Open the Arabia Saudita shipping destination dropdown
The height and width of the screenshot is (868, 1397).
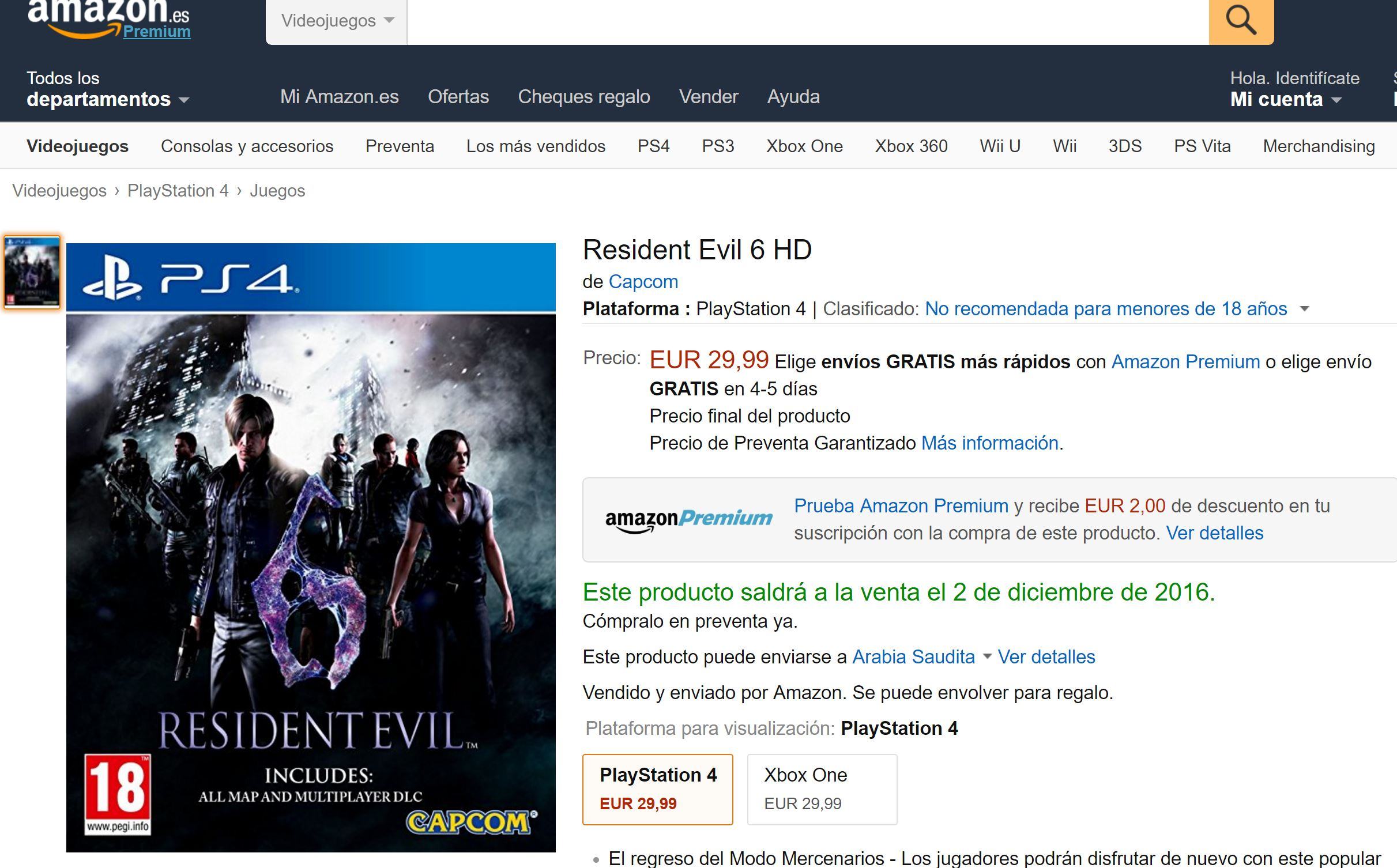click(x=921, y=656)
